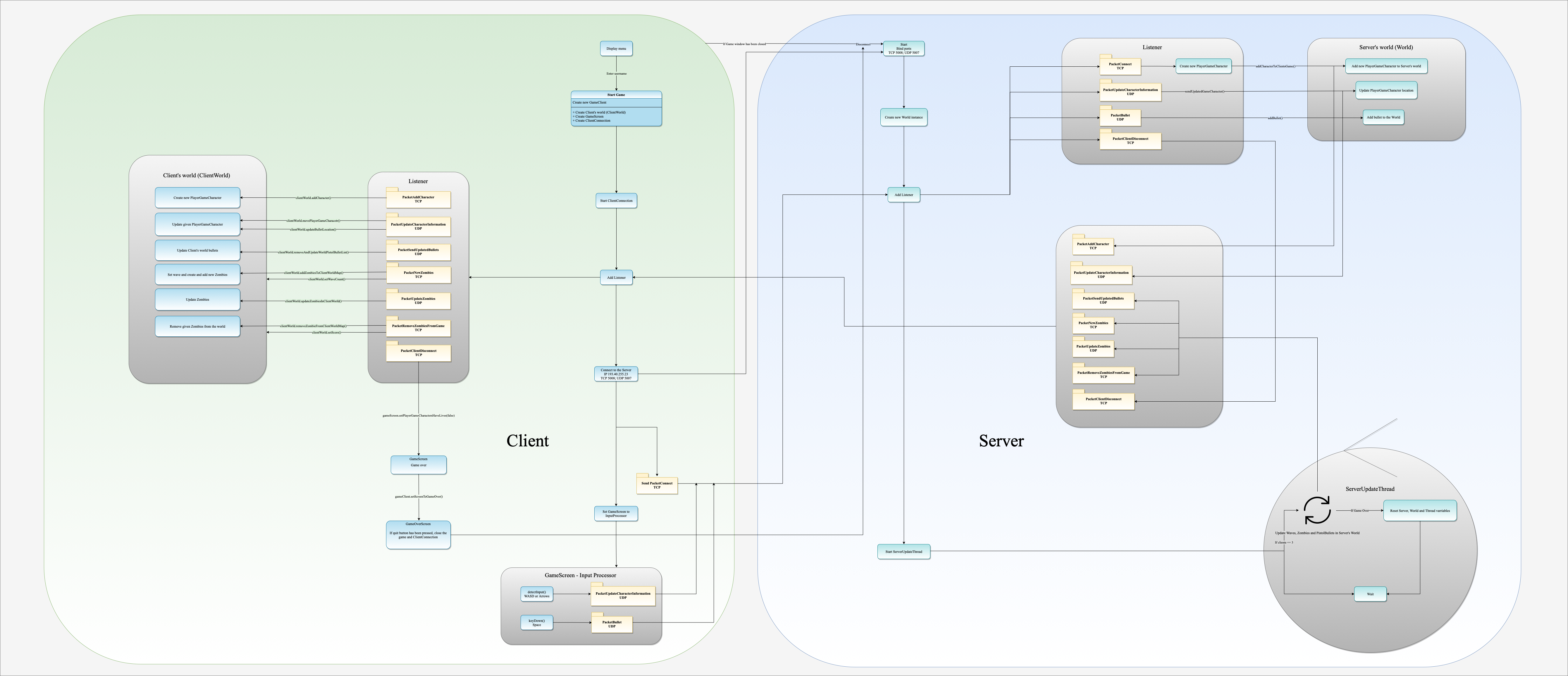Click the Enter username edge label
The image size is (1568, 676).
click(x=616, y=74)
